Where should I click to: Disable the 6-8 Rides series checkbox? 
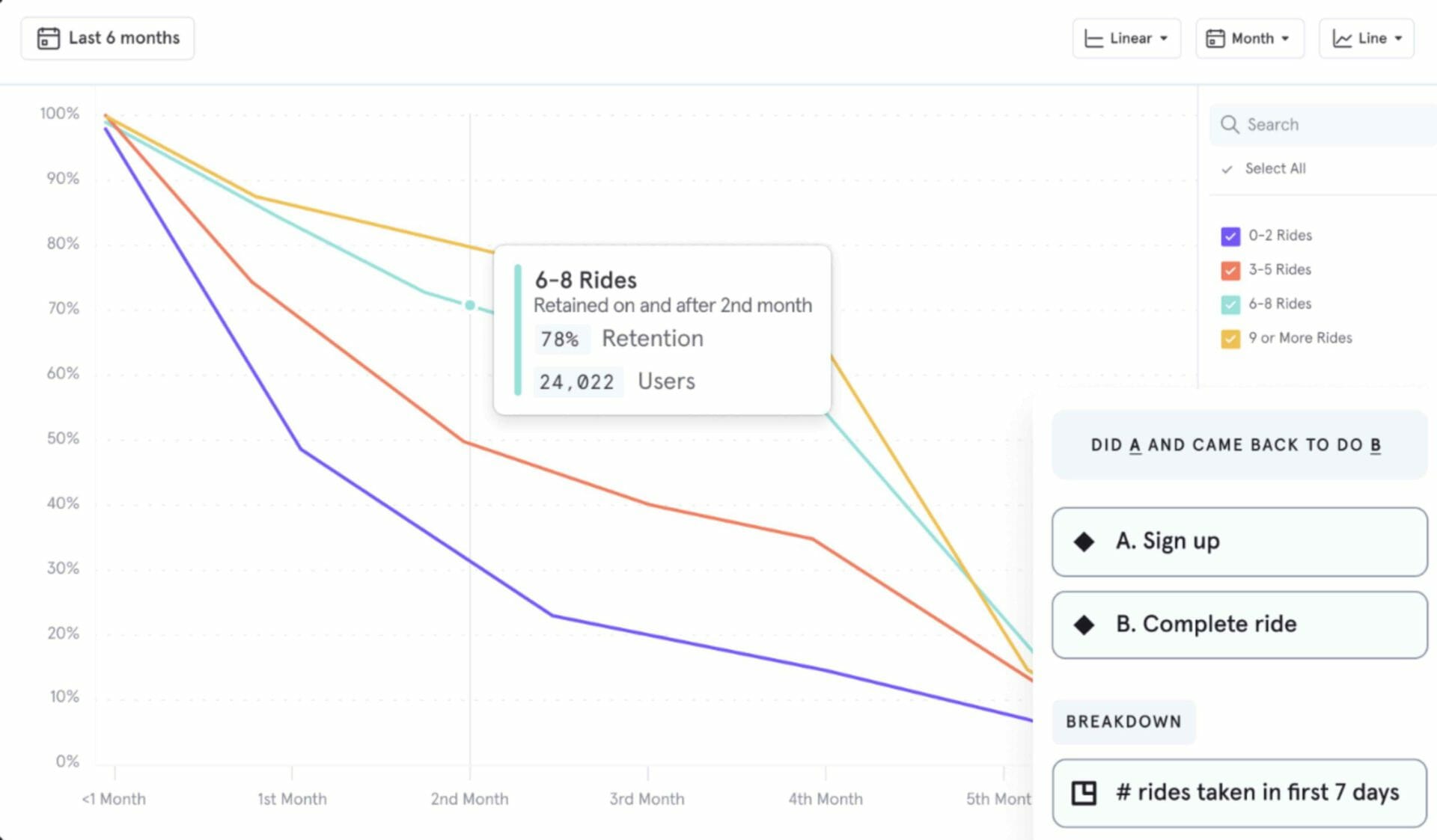pos(1230,304)
